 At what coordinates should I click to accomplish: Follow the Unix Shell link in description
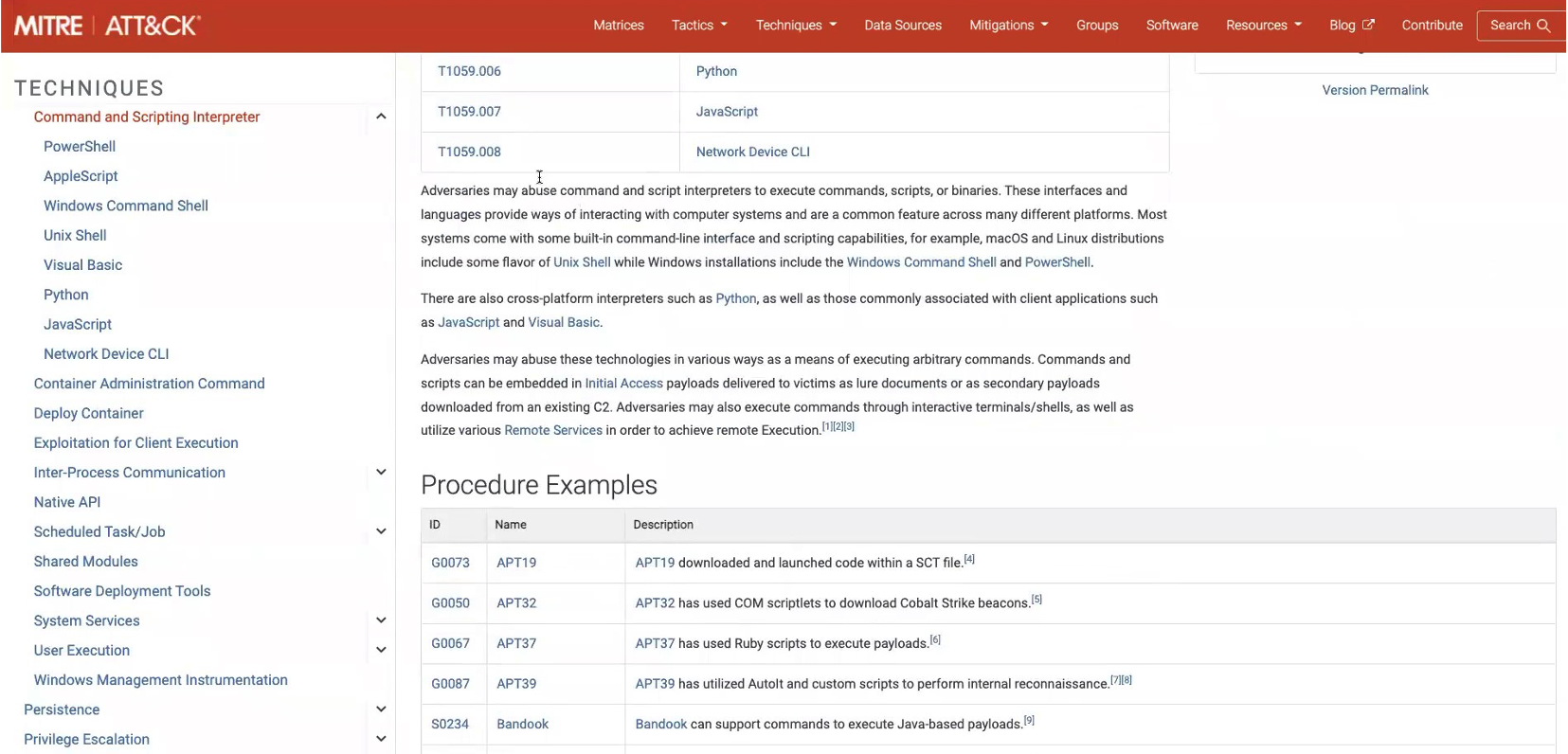tap(582, 262)
